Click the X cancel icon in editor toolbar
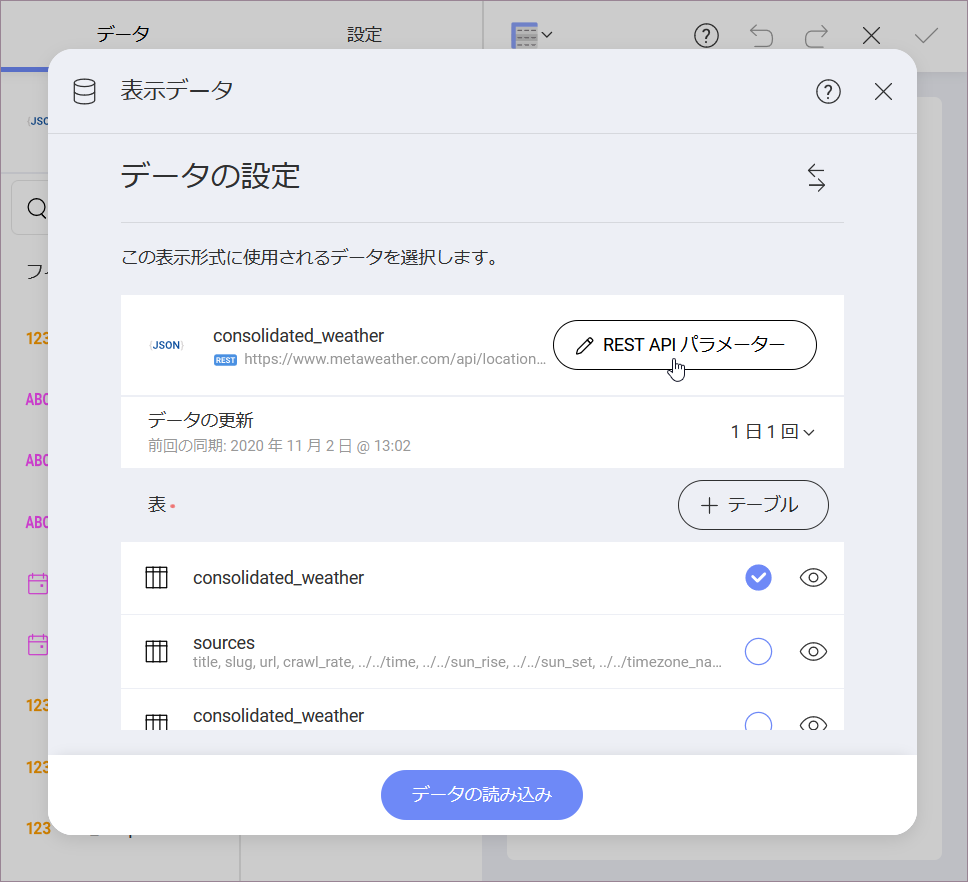This screenshot has width=968, height=882. pos(871,36)
